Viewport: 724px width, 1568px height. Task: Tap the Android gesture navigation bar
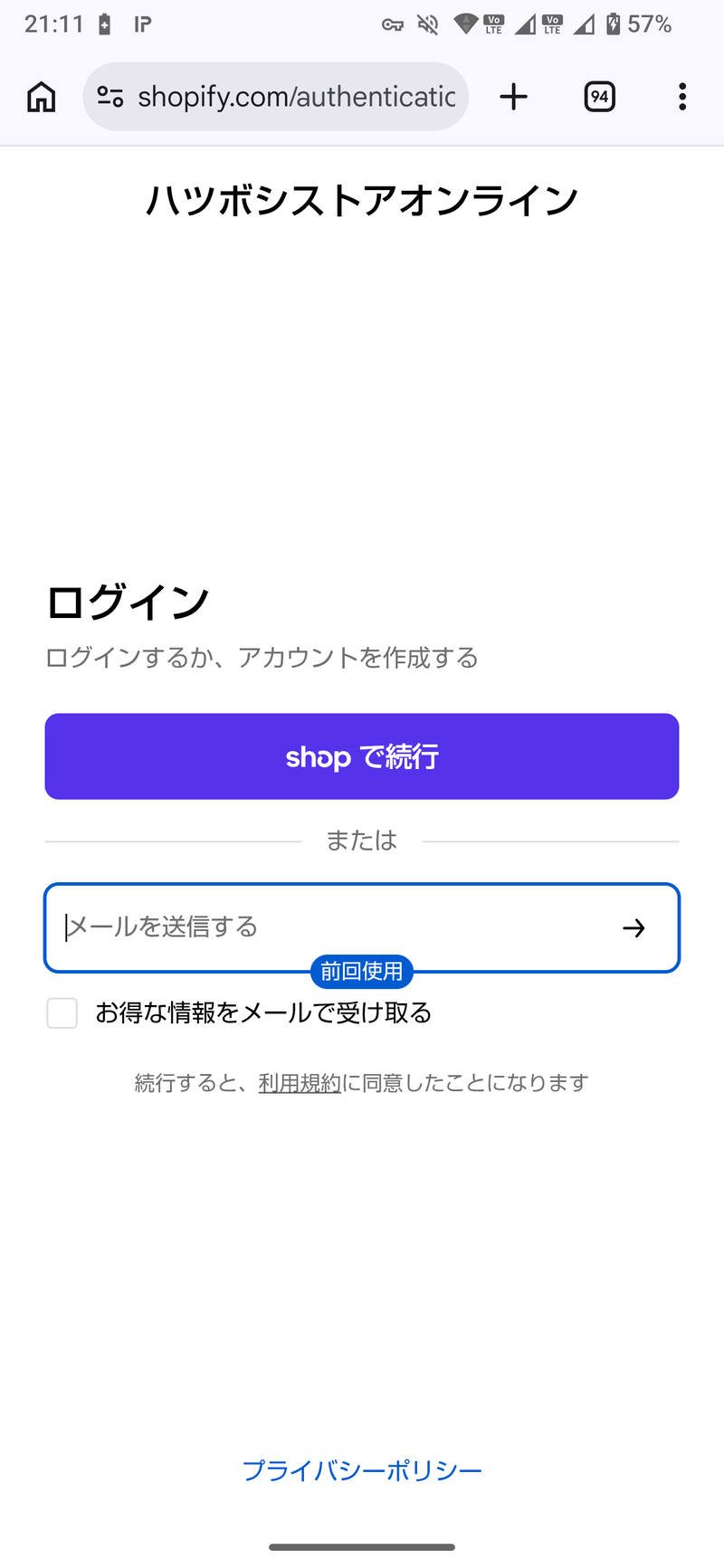pyautogui.click(x=362, y=1547)
